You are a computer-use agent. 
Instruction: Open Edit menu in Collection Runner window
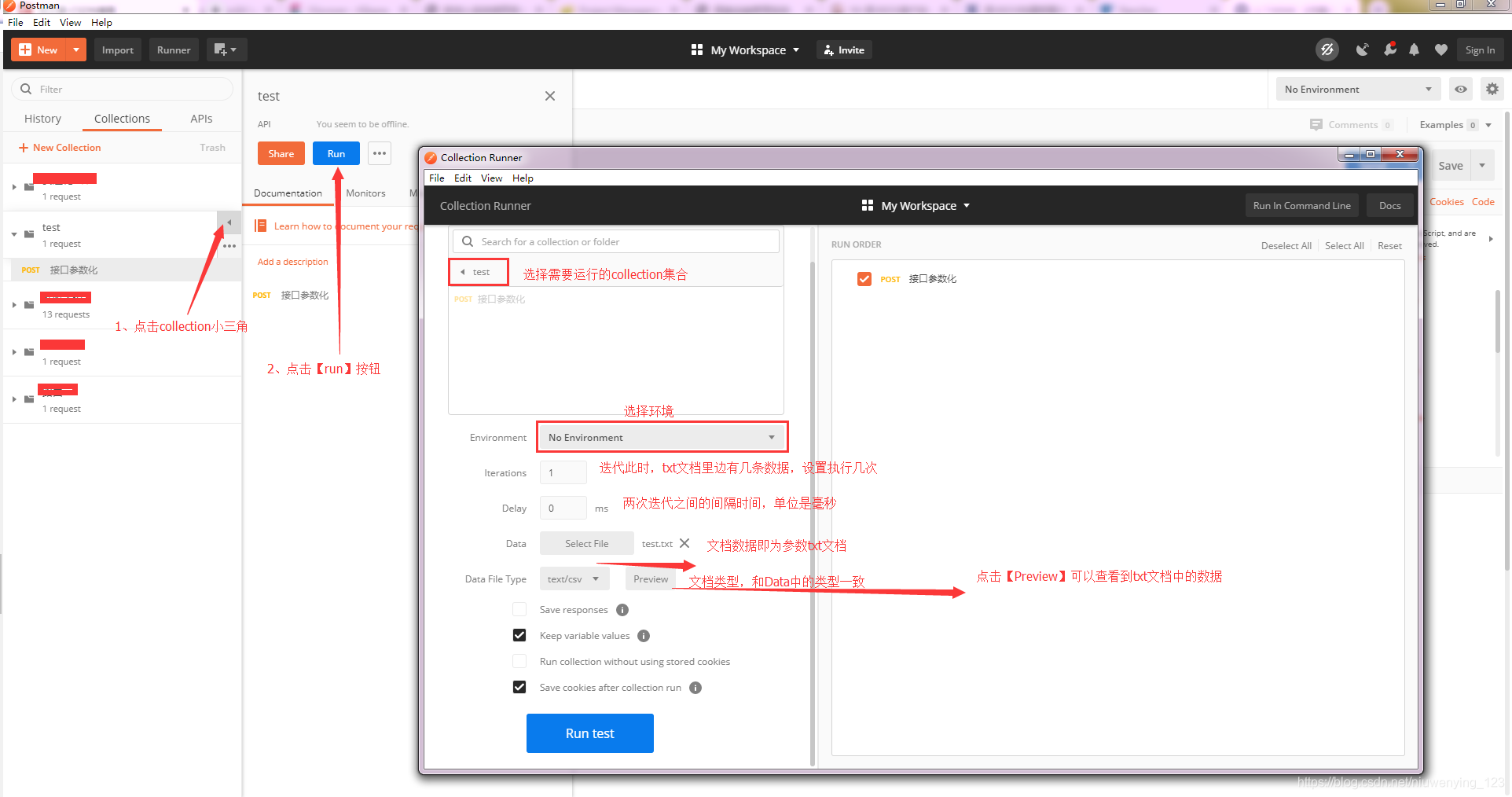pyautogui.click(x=463, y=178)
